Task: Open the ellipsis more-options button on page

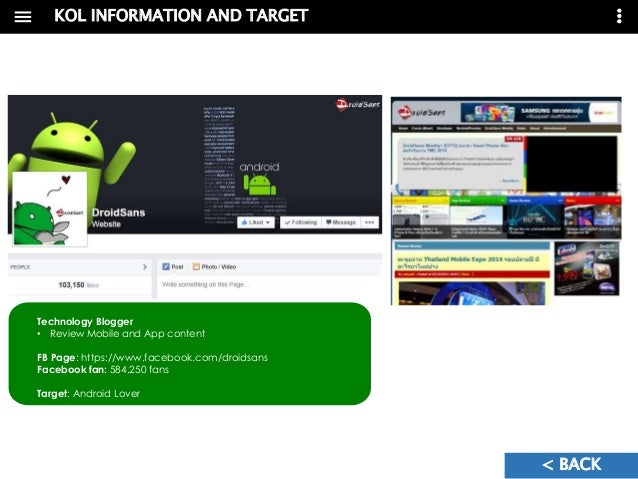Action: point(369,222)
